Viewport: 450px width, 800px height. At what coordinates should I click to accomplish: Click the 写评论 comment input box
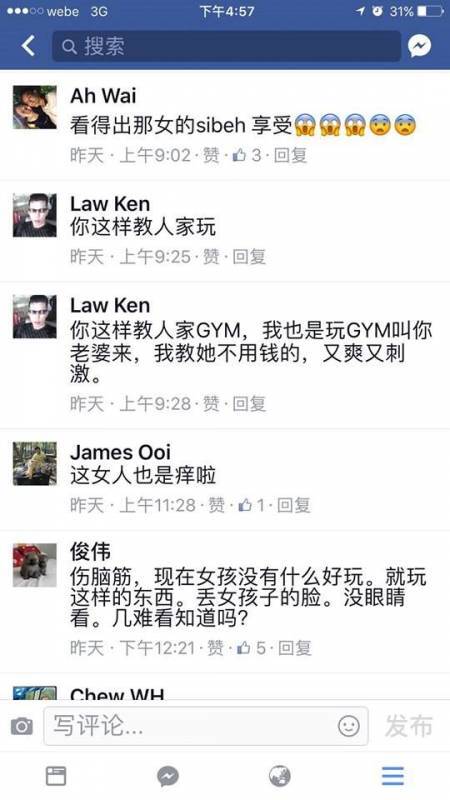pyautogui.click(x=206, y=726)
